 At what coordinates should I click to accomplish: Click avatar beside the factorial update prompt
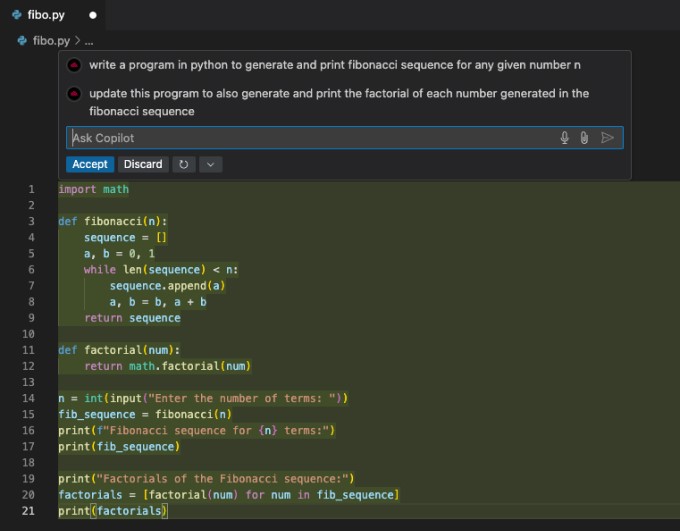pos(74,94)
